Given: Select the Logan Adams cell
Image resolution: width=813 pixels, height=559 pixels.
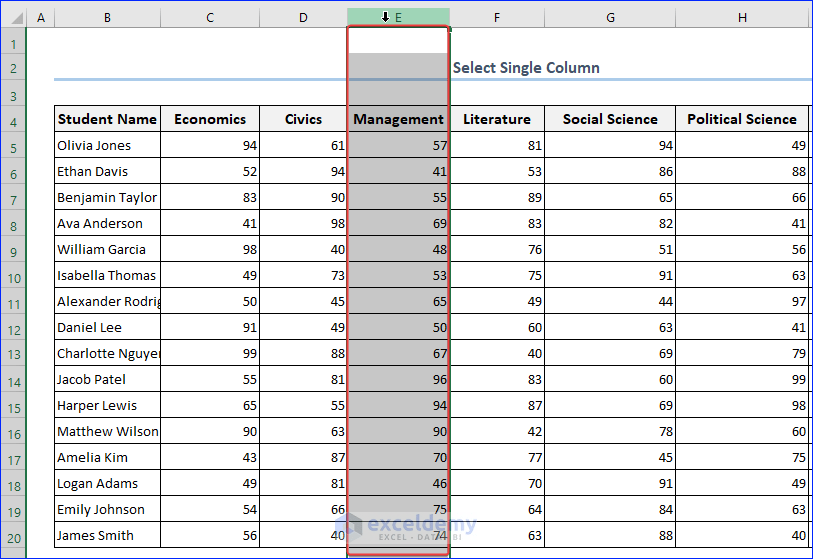Looking at the screenshot, I should click(x=107, y=483).
